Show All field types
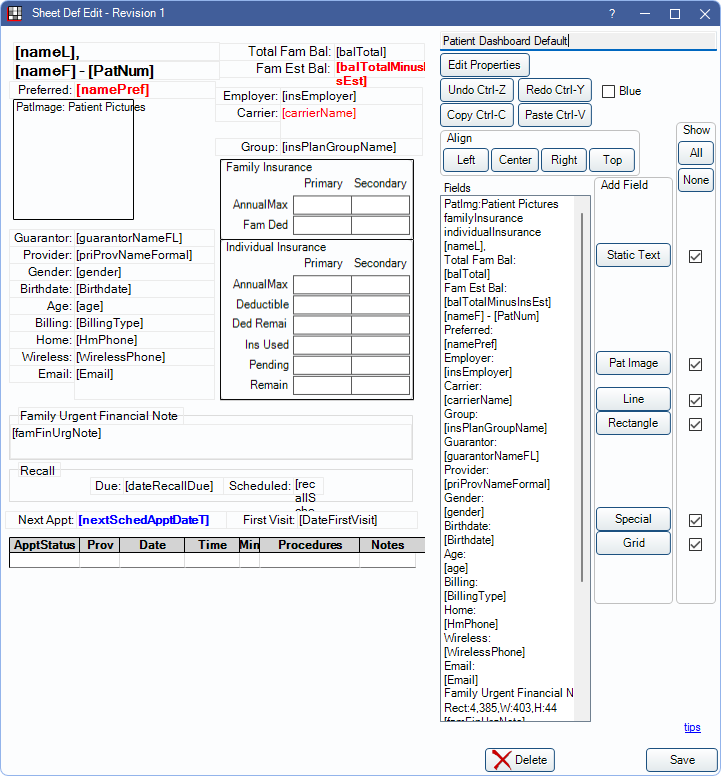 [695, 153]
